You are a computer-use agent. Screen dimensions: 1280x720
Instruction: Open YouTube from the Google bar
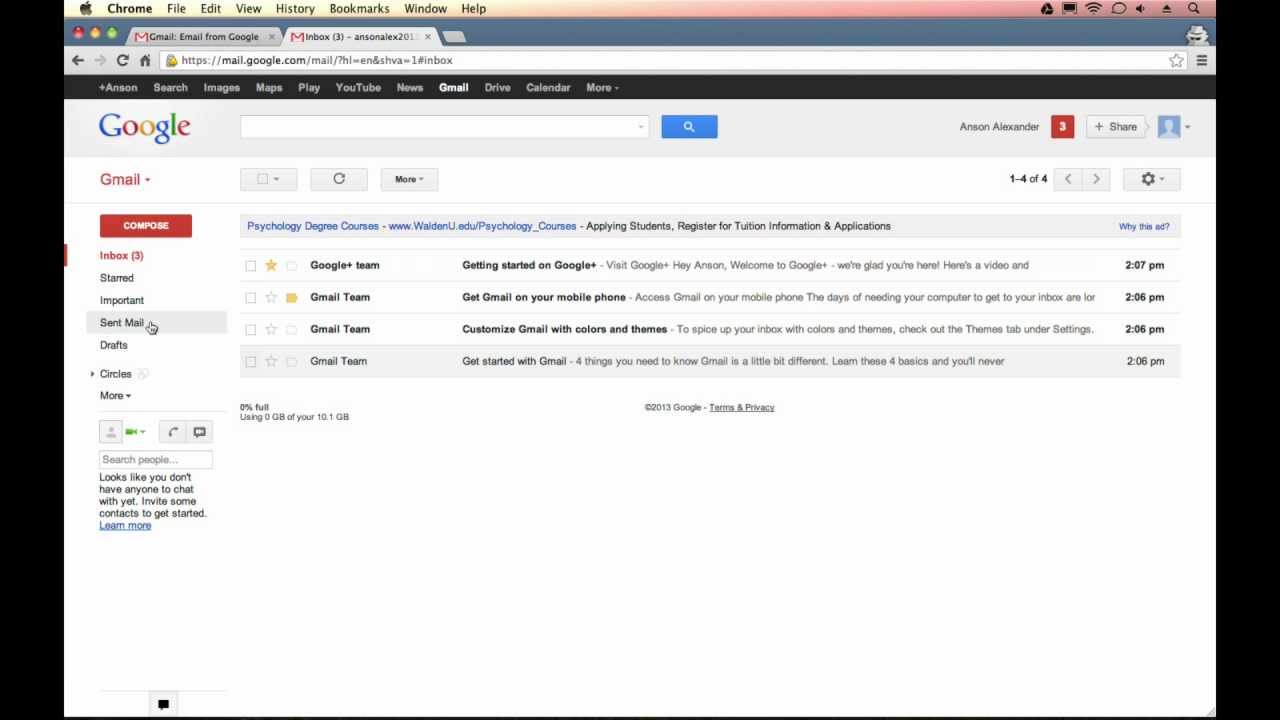click(358, 88)
